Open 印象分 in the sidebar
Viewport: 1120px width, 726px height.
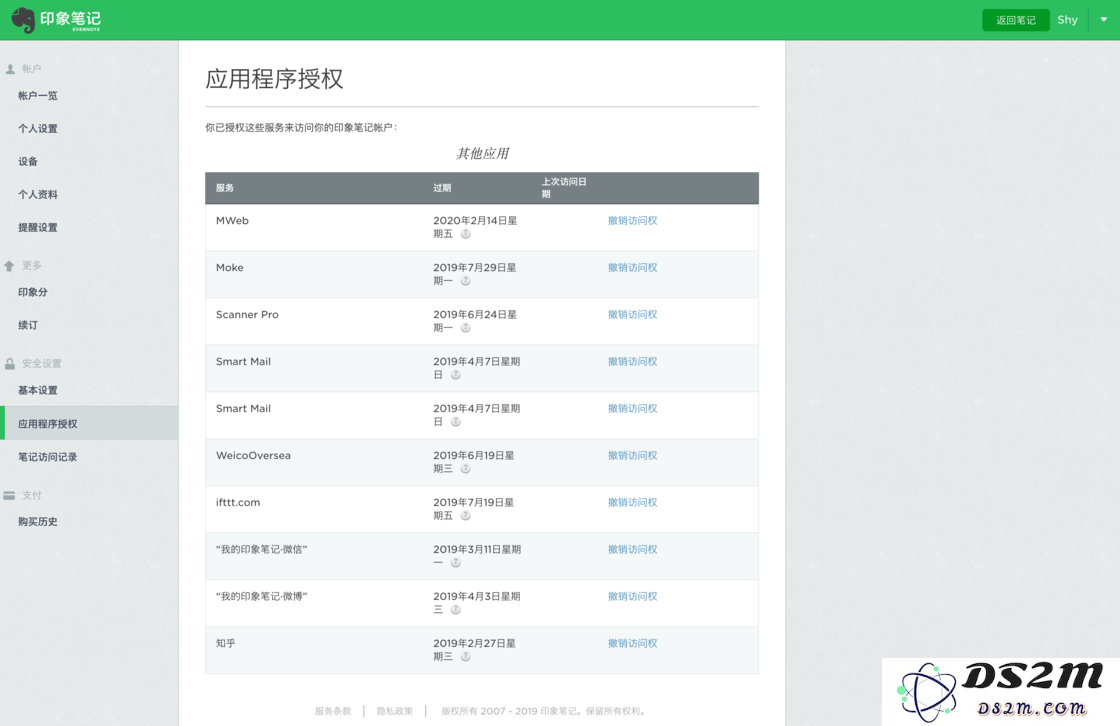(33, 292)
